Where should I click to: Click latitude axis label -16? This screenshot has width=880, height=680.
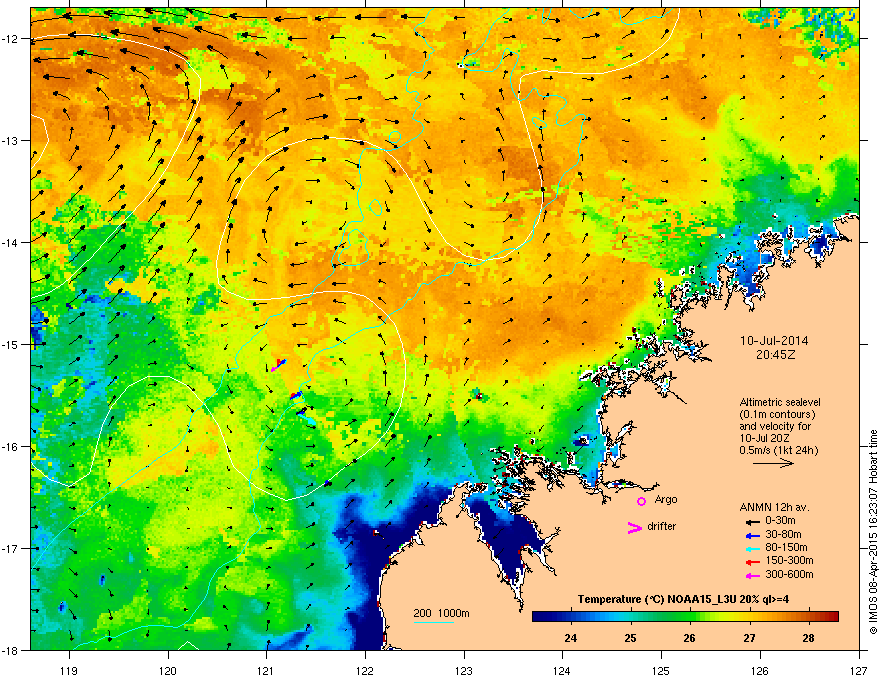point(10,447)
